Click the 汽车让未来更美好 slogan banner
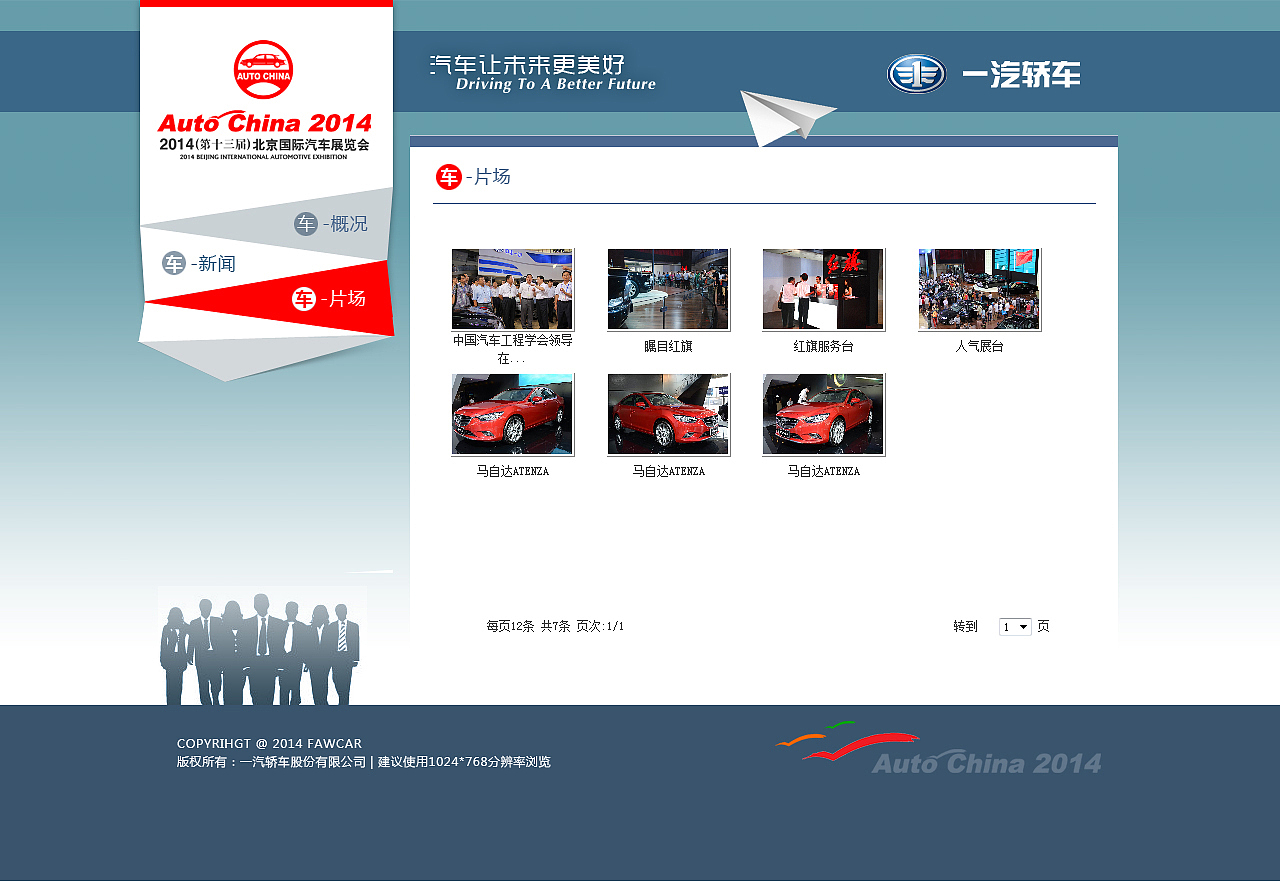The height and width of the screenshot is (882, 1280). [543, 74]
